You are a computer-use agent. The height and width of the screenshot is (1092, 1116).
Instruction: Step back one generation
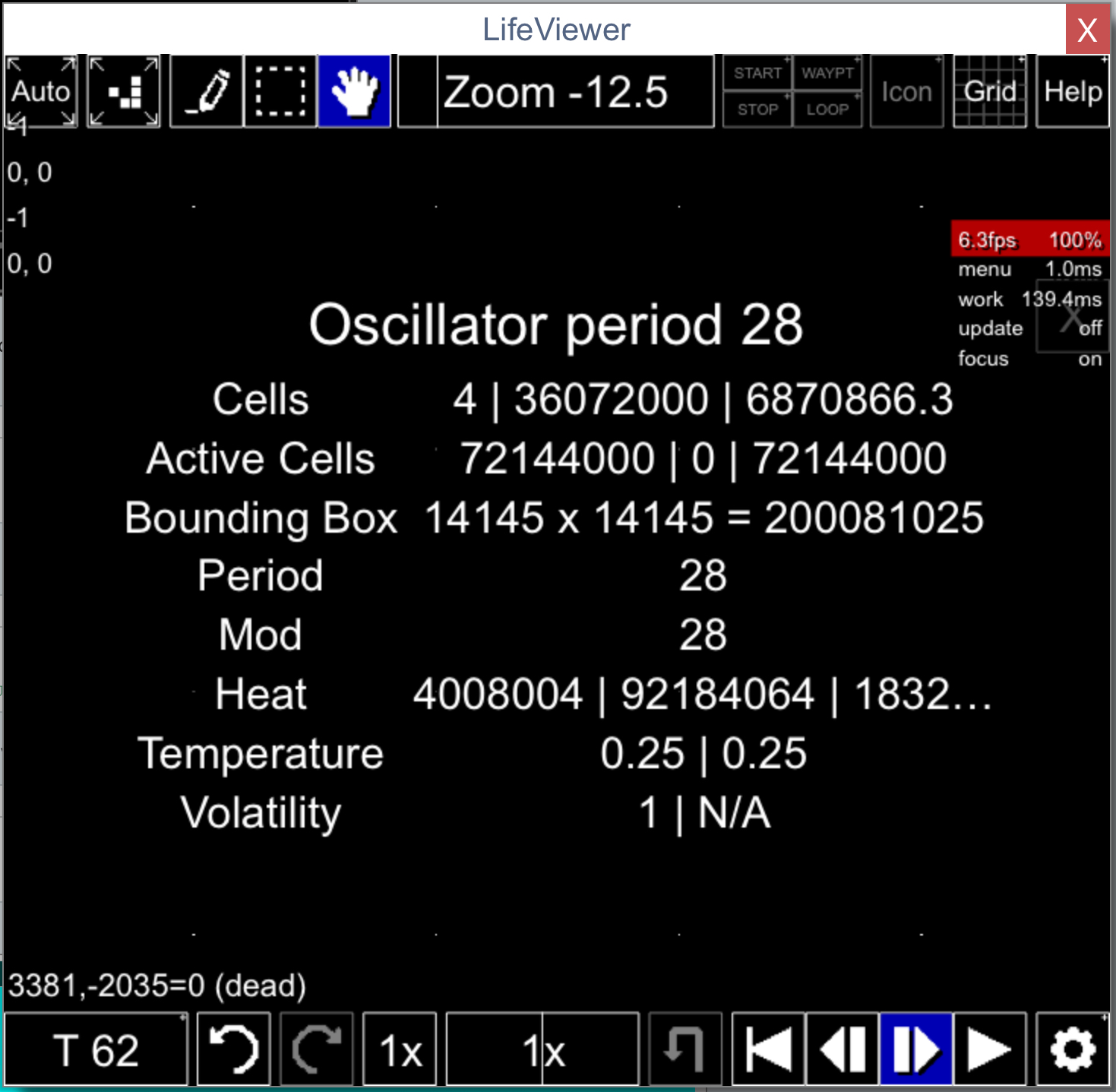(x=842, y=1049)
